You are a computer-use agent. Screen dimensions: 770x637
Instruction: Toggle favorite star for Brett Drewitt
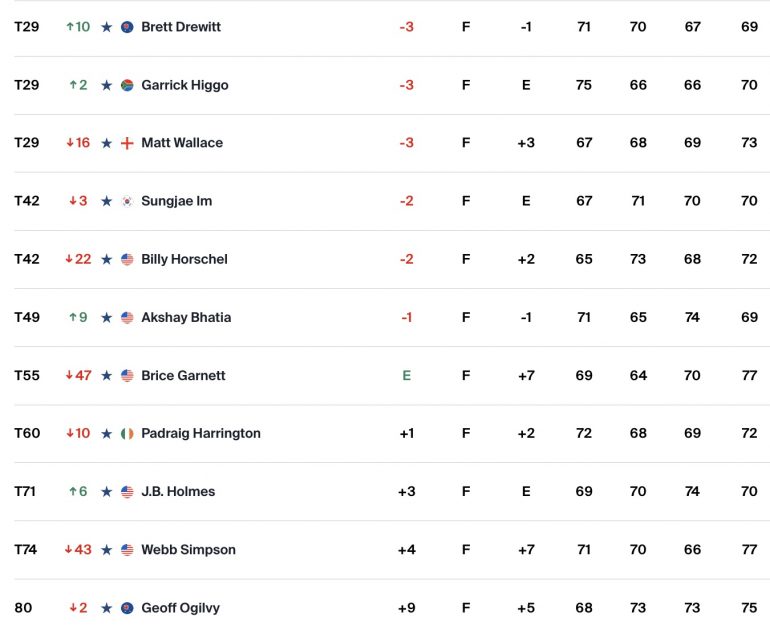[x=107, y=27]
